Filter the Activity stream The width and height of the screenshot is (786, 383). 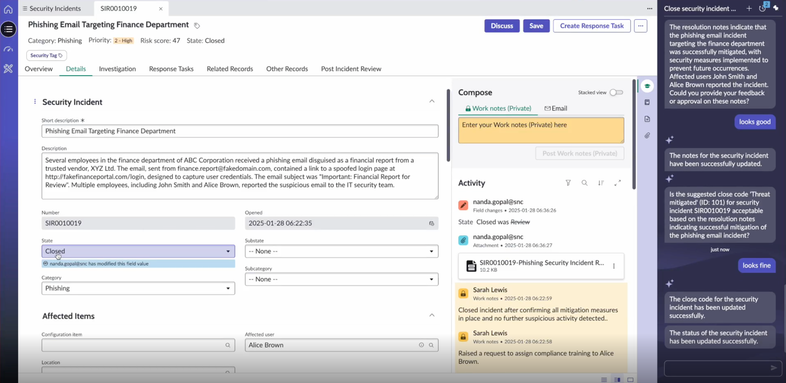point(568,183)
